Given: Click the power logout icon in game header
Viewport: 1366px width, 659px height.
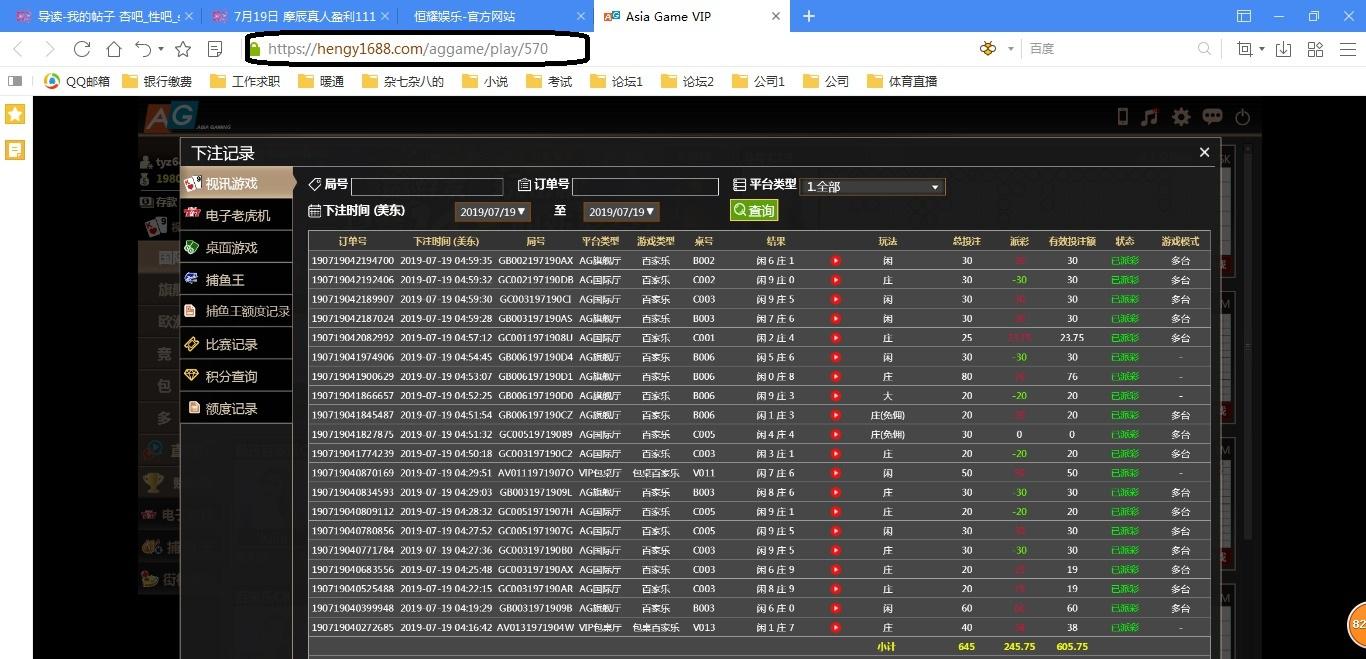Looking at the screenshot, I should point(1242,117).
